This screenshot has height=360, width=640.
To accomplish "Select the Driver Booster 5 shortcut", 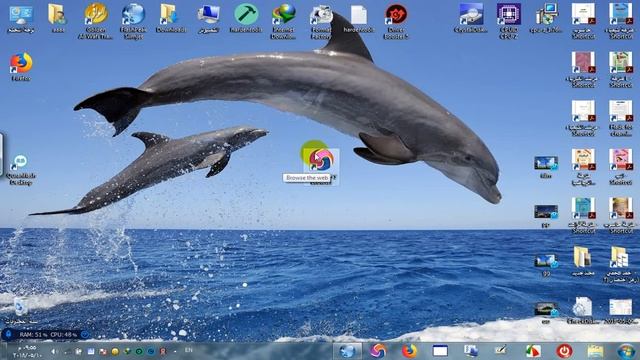I will pyautogui.click(x=396, y=21).
